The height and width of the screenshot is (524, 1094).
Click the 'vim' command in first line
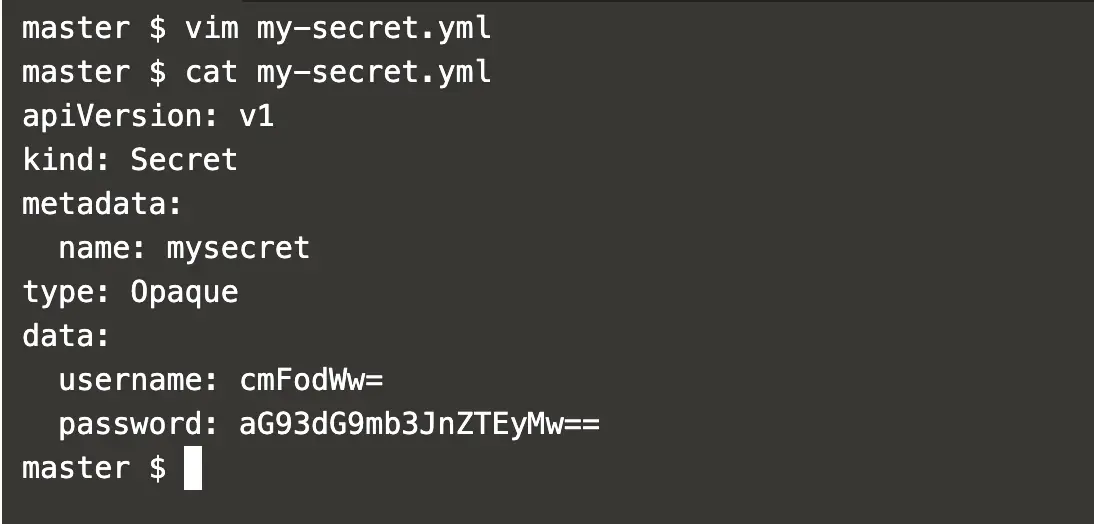212,29
